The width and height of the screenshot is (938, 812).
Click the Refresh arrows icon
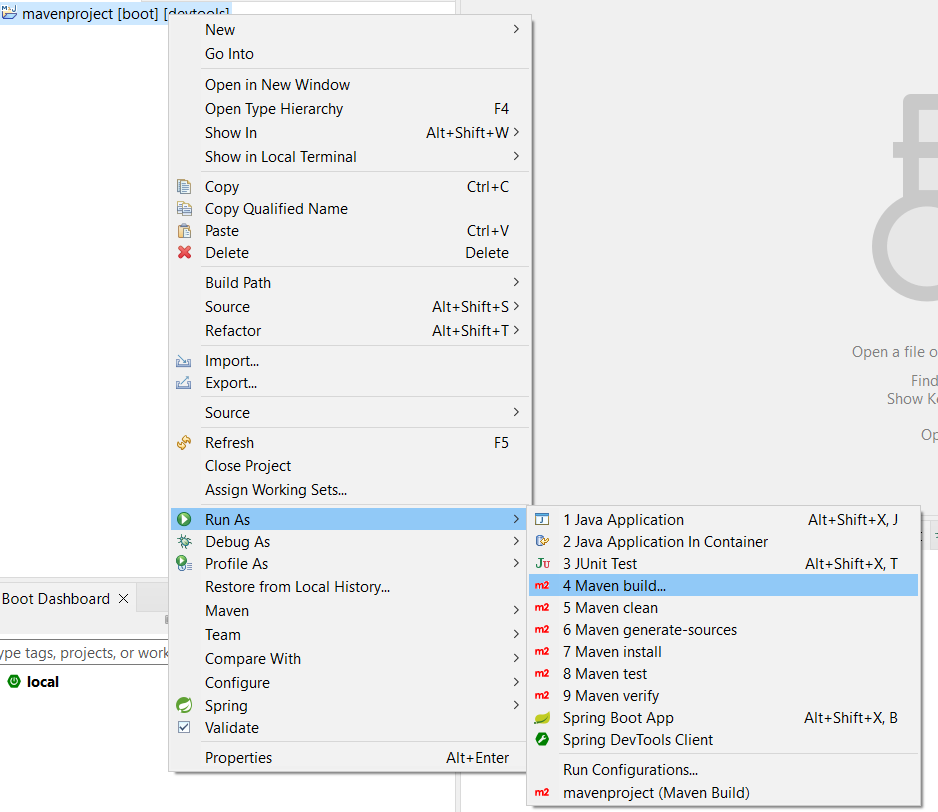point(184,443)
